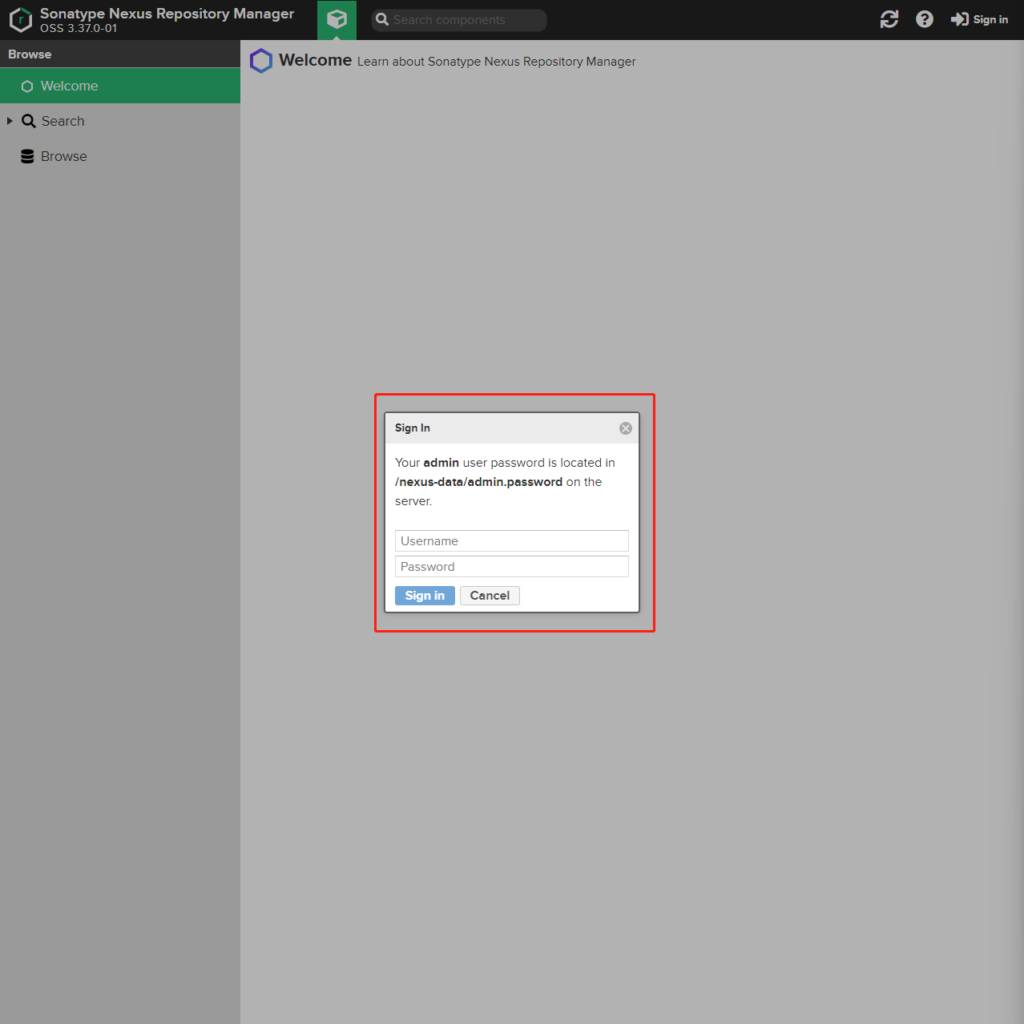Click the database icon beside Browse
The image size is (1024, 1024).
point(28,157)
